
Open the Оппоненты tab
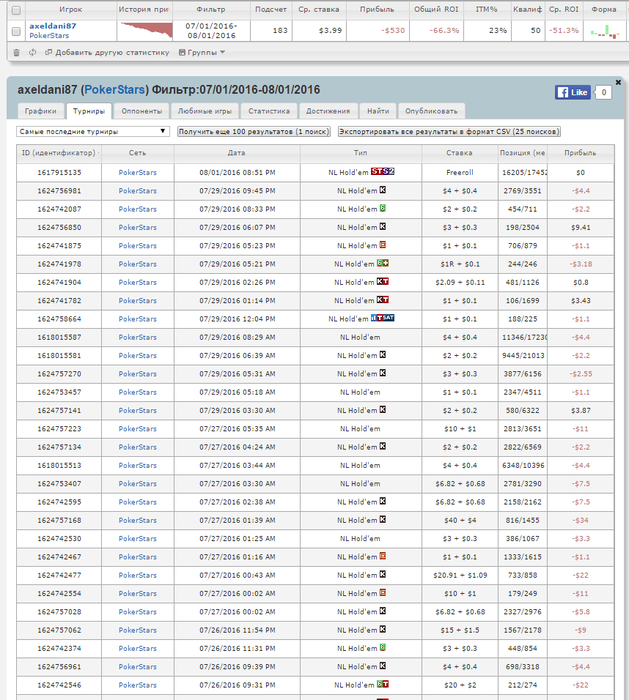pyautogui.click(x=142, y=111)
